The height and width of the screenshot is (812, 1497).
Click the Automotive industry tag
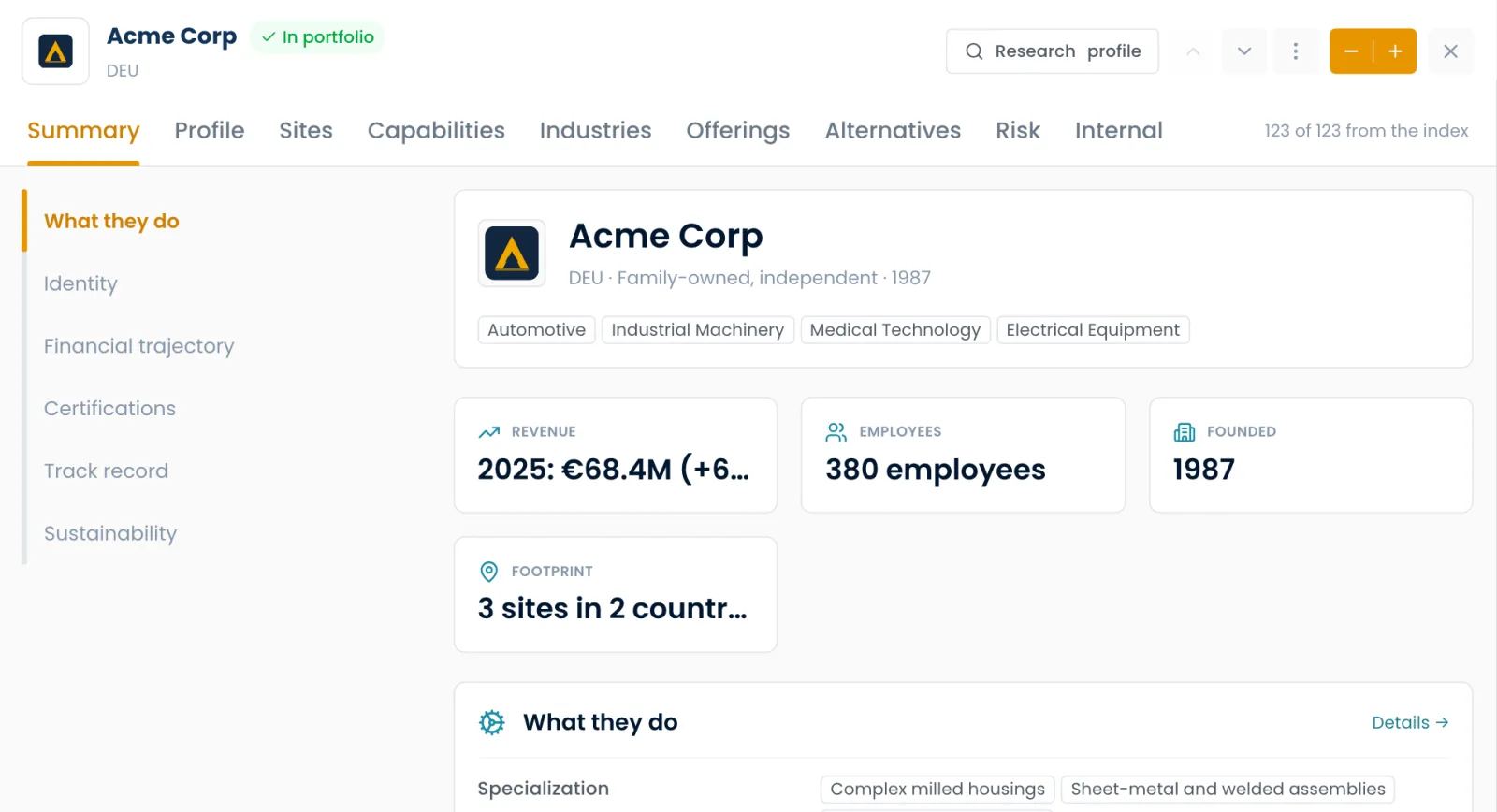tap(536, 330)
